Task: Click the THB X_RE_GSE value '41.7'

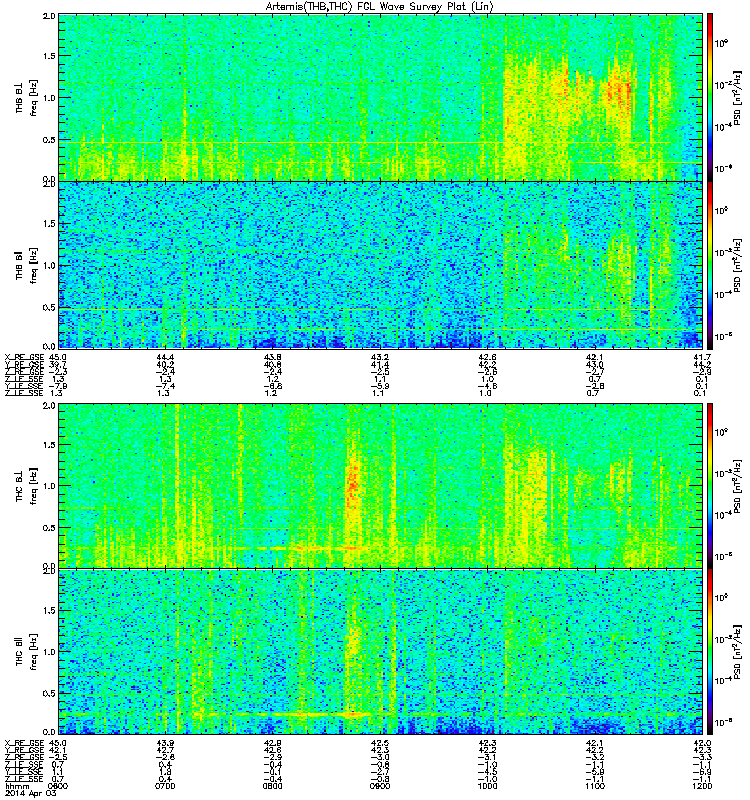Action: coord(702,357)
